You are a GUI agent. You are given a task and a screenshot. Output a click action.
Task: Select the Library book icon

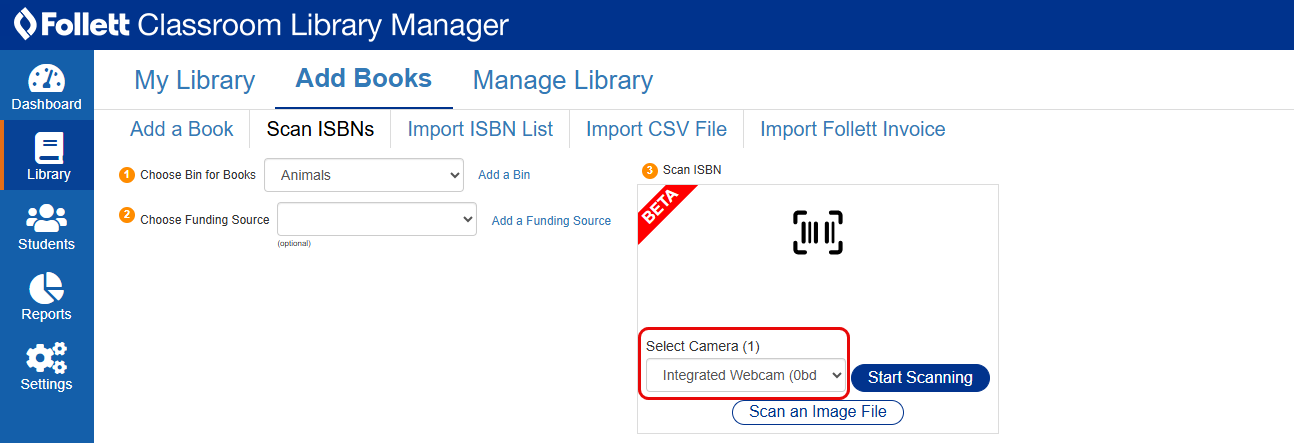(x=48, y=149)
